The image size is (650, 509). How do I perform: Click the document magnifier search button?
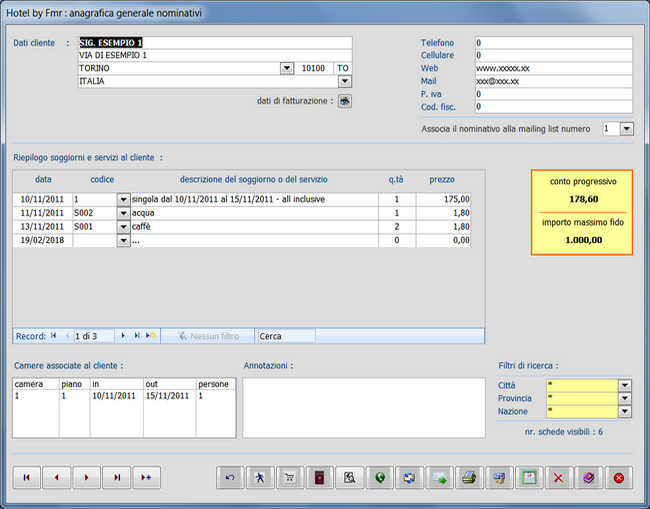click(349, 477)
